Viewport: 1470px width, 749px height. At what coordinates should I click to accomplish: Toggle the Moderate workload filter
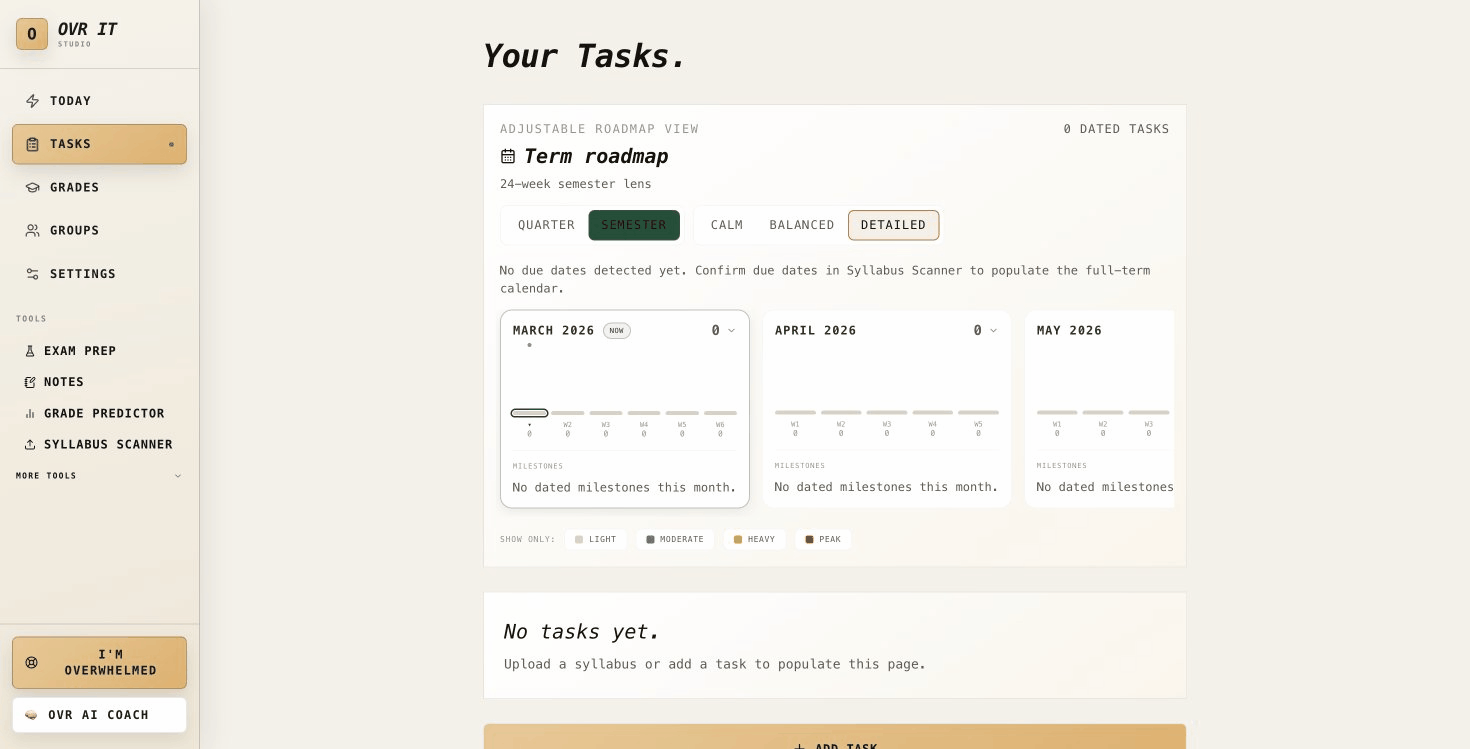(x=675, y=539)
